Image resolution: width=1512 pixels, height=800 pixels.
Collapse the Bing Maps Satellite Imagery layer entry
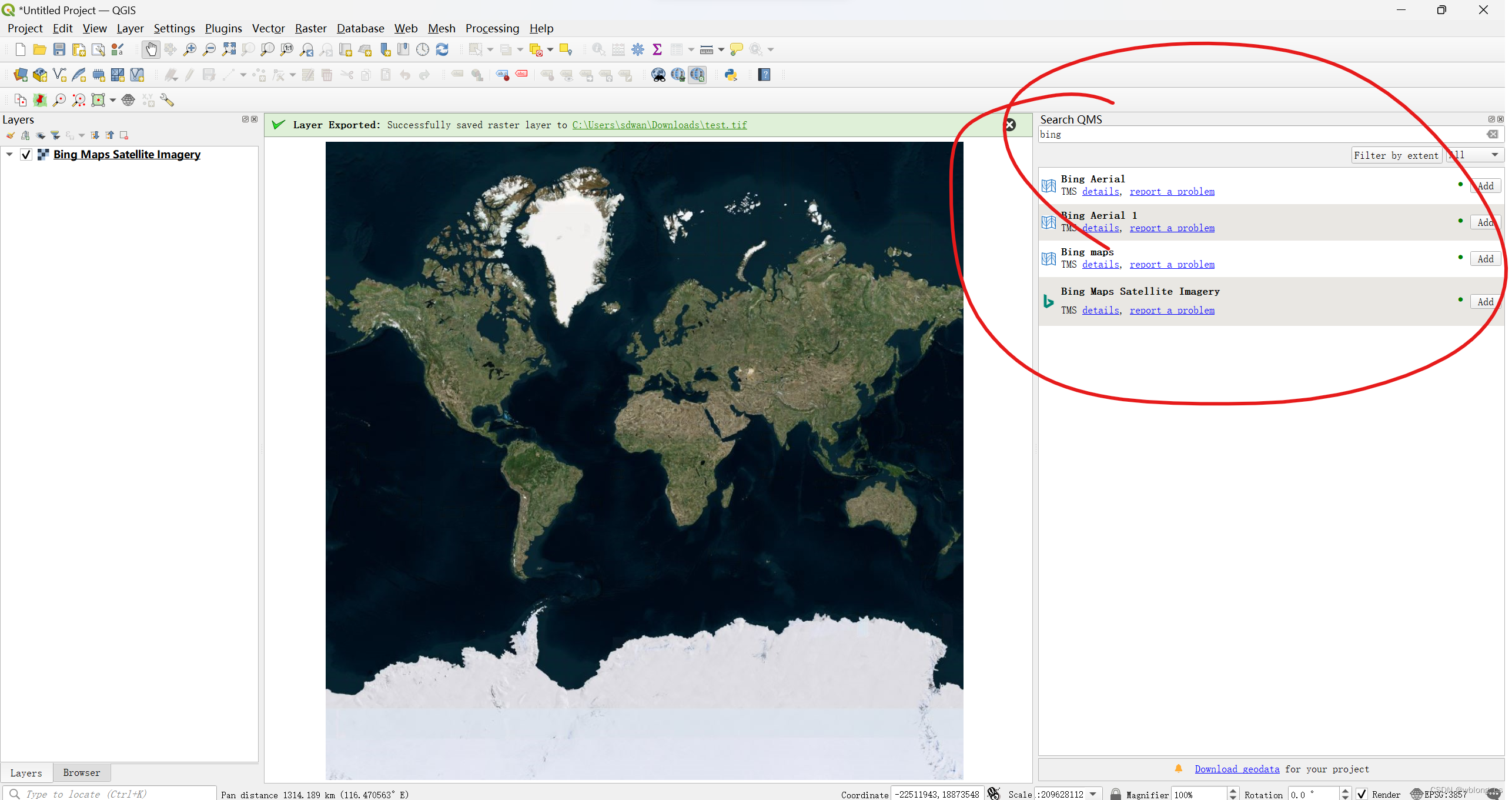pyautogui.click(x=9, y=154)
